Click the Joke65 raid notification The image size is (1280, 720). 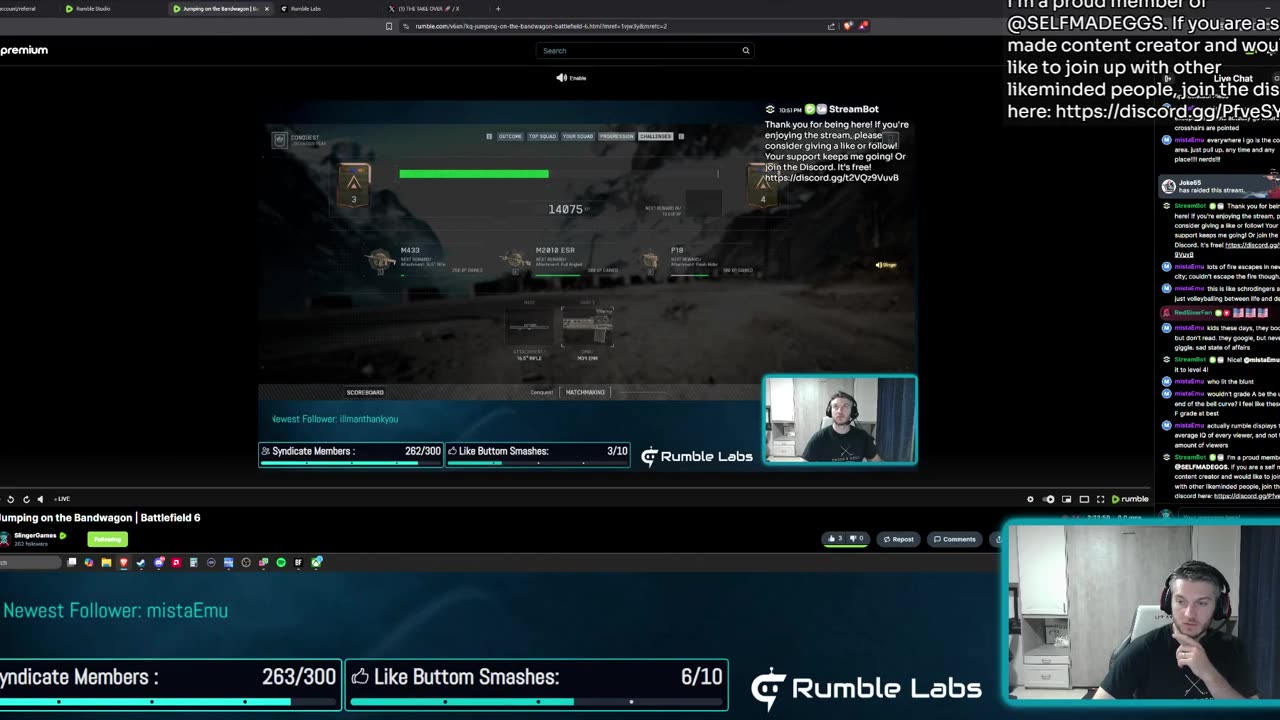(1220, 186)
